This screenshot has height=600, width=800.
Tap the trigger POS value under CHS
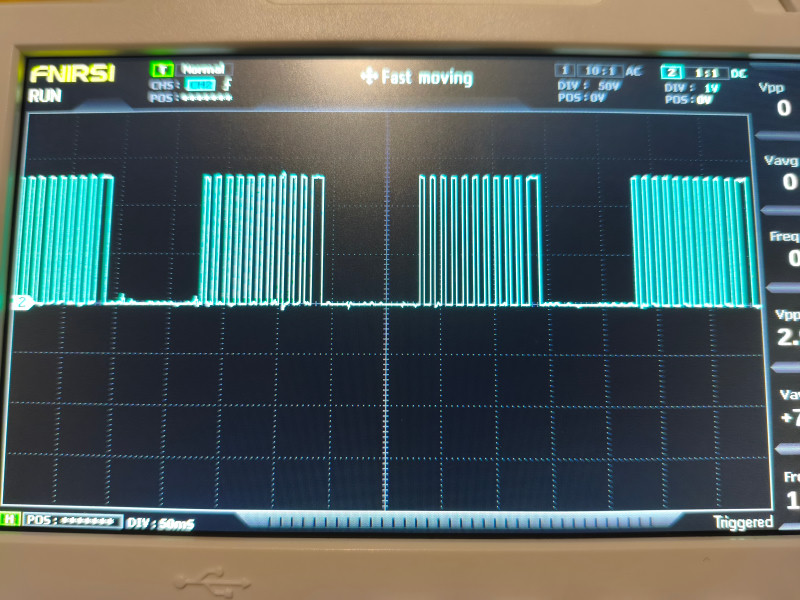191,97
